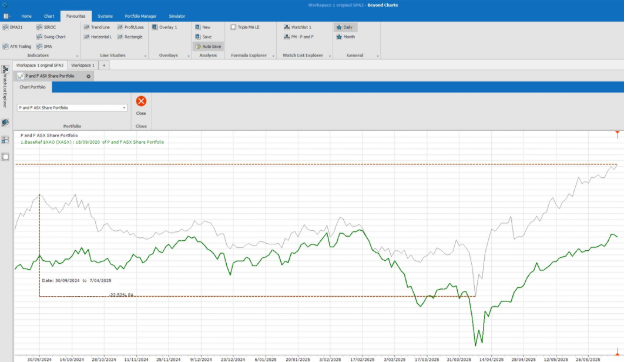
Task: Click the 30/09/2024 date axis label
Action: 39,360
